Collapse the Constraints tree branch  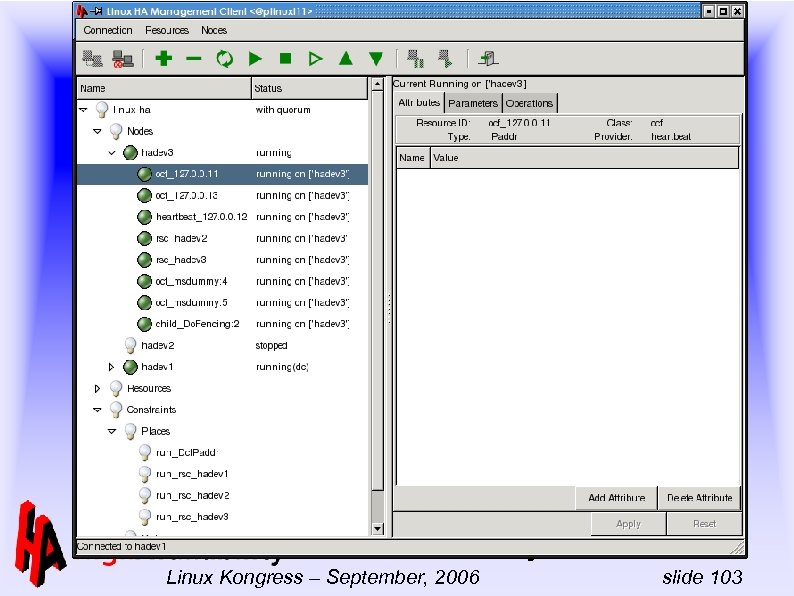click(97, 410)
